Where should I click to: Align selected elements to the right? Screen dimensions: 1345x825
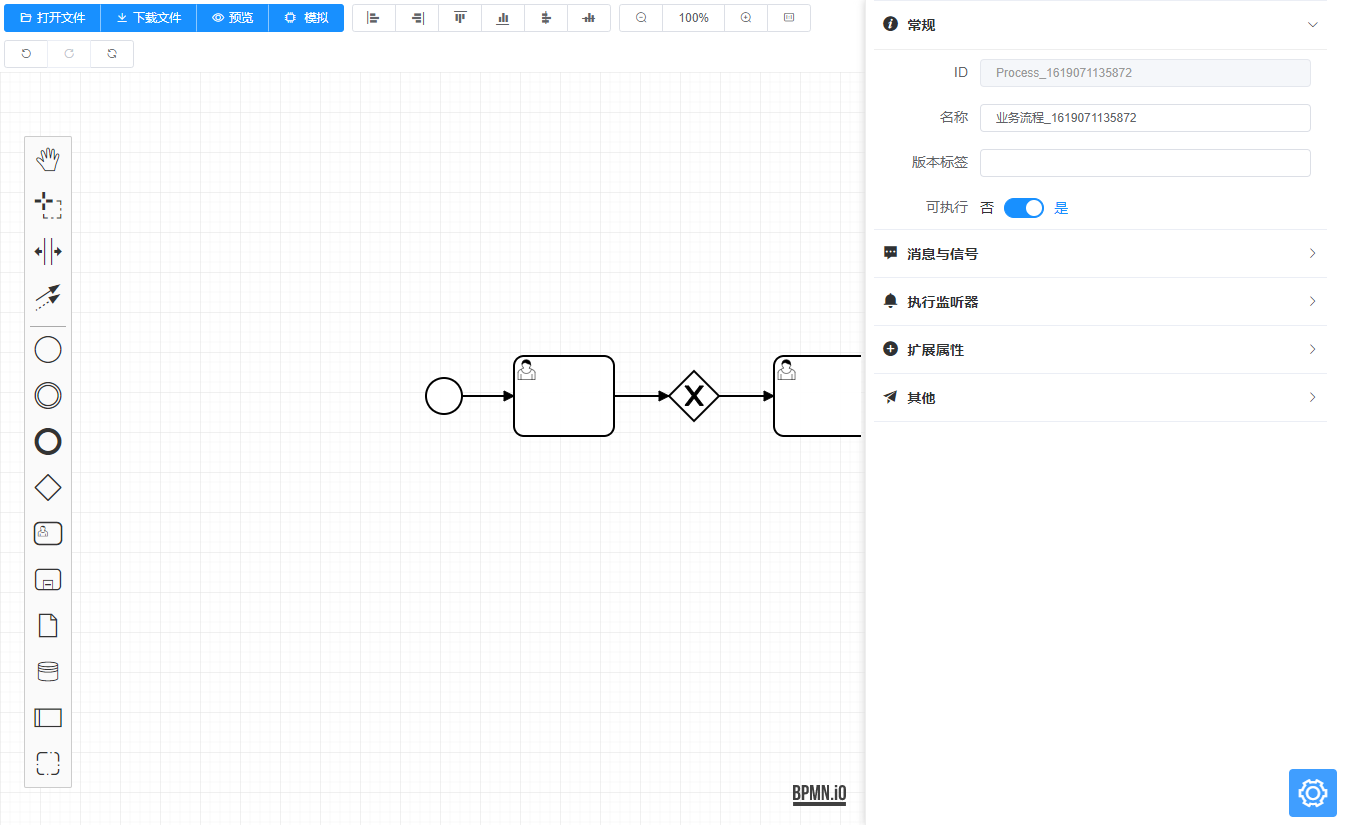click(417, 18)
